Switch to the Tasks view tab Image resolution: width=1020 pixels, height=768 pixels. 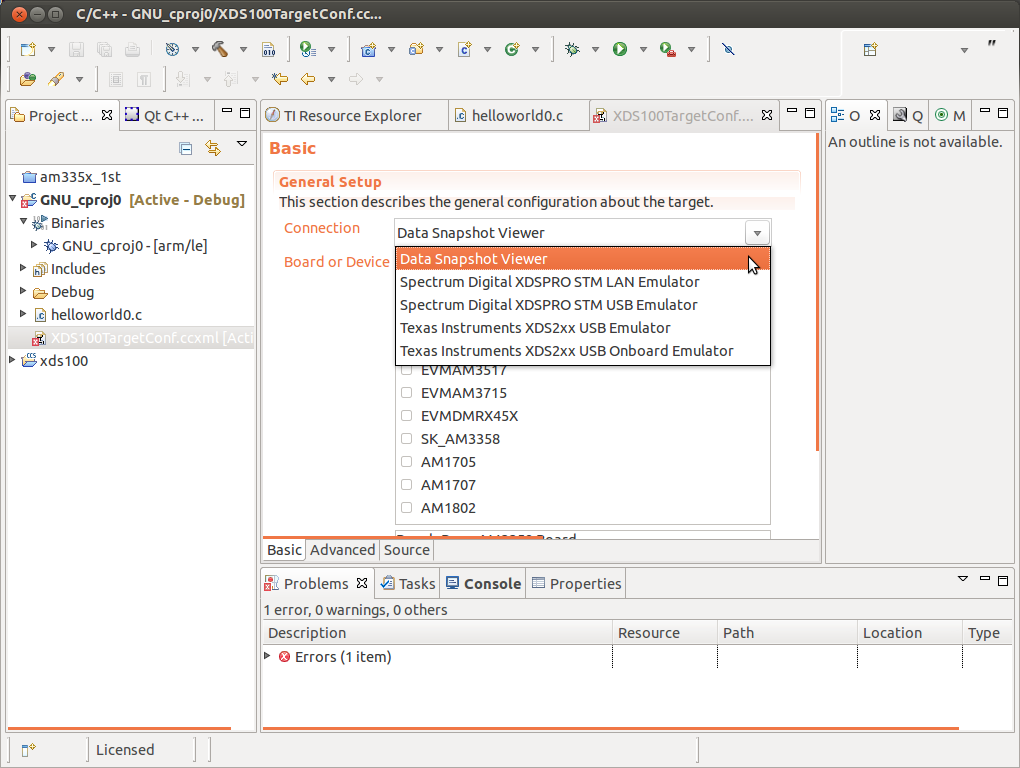tap(408, 584)
